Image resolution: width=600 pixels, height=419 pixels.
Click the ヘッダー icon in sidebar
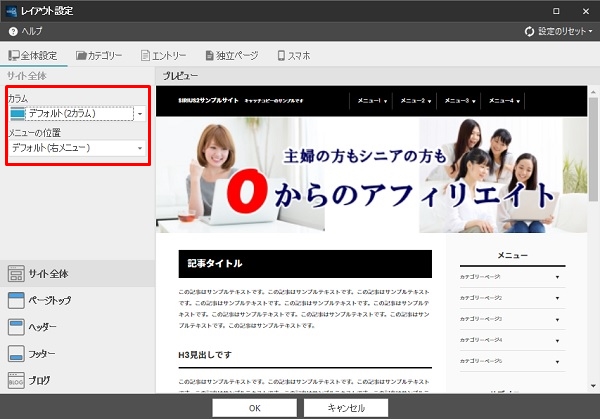tap(16, 327)
